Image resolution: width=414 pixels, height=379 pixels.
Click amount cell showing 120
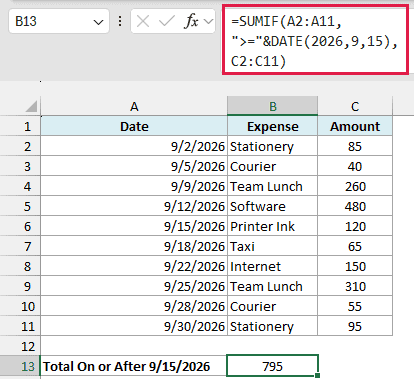[x=355, y=226]
